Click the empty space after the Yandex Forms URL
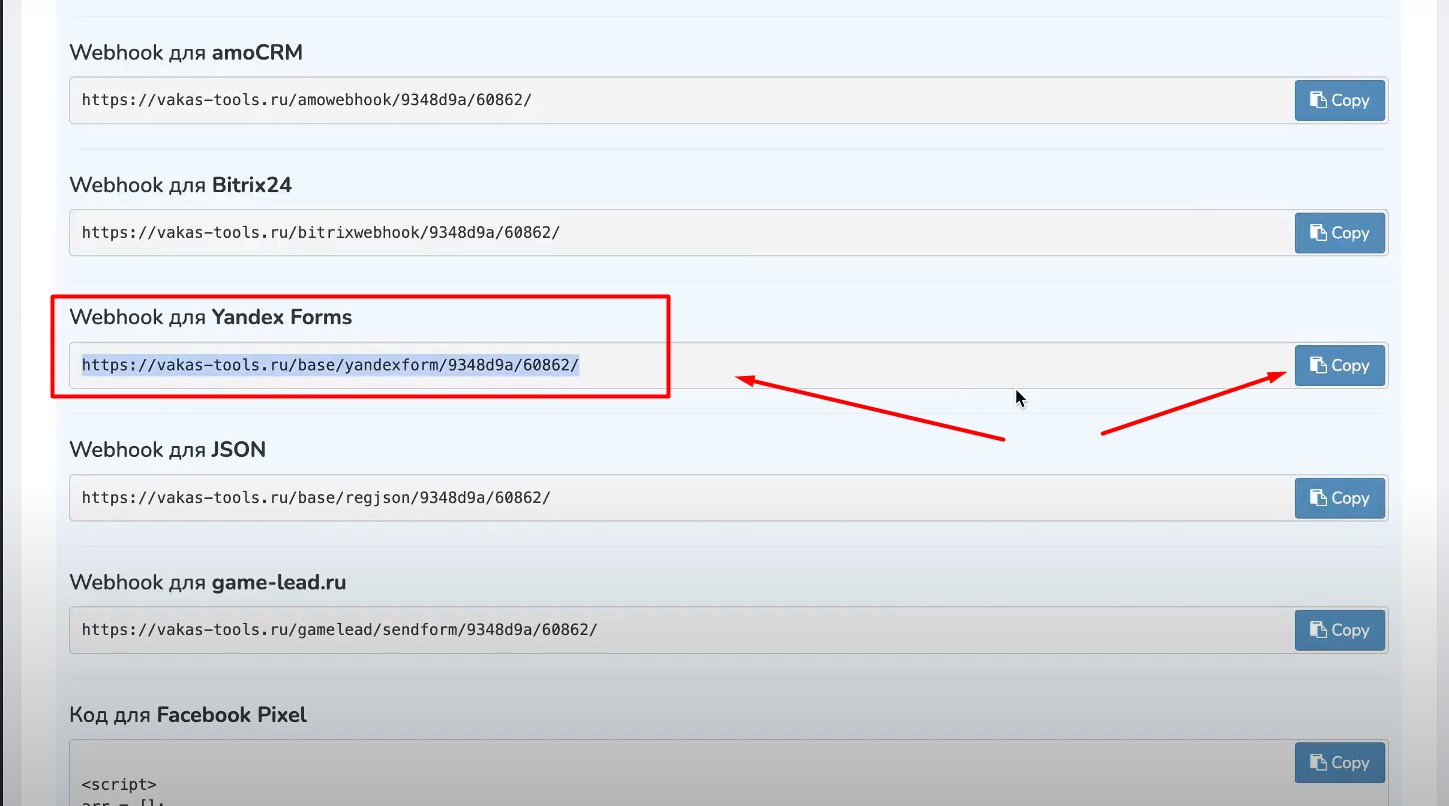This screenshot has width=1449, height=806. click(900, 366)
